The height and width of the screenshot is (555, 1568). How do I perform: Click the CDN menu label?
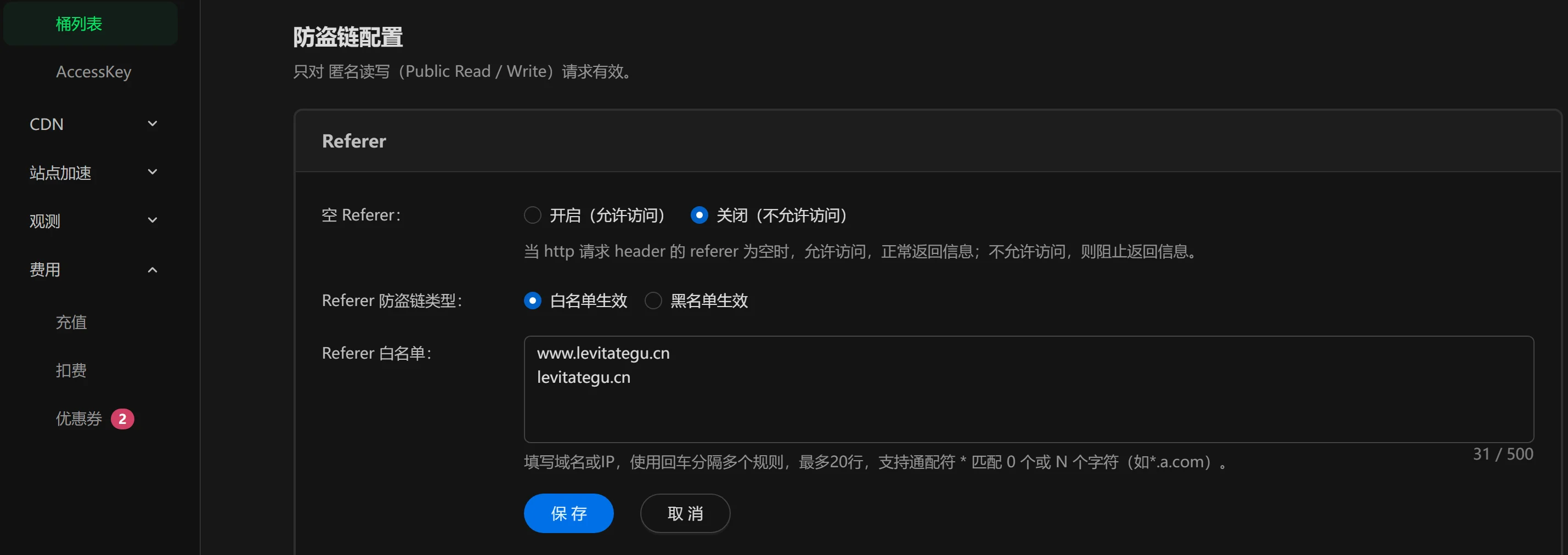pyautogui.click(x=47, y=124)
